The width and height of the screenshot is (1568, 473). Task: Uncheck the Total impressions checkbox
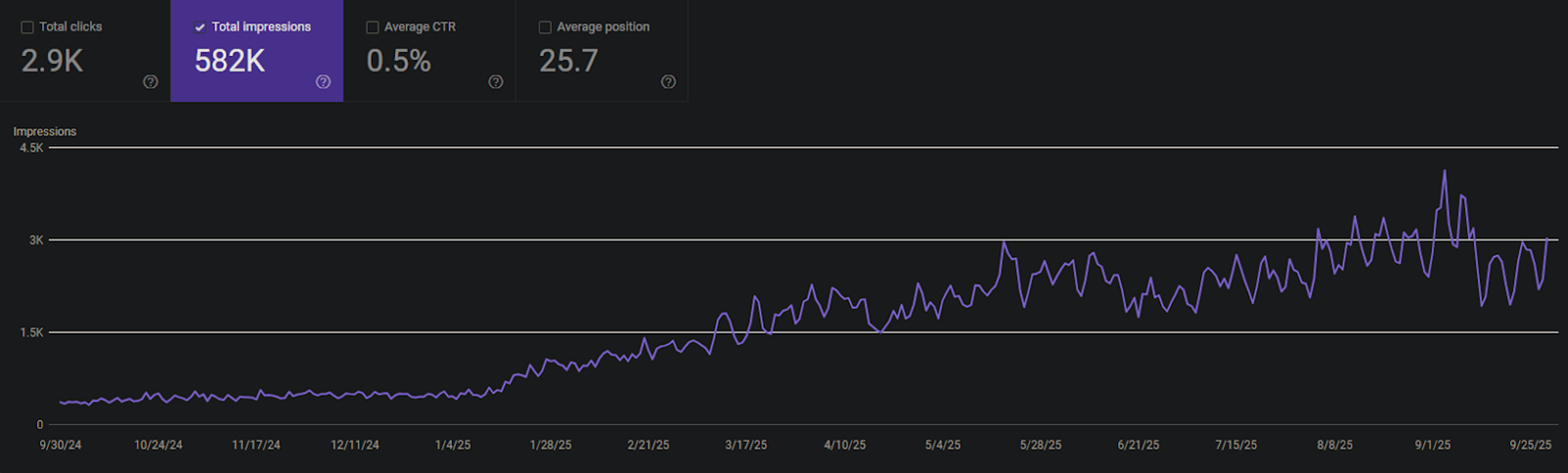pyautogui.click(x=200, y=27)
